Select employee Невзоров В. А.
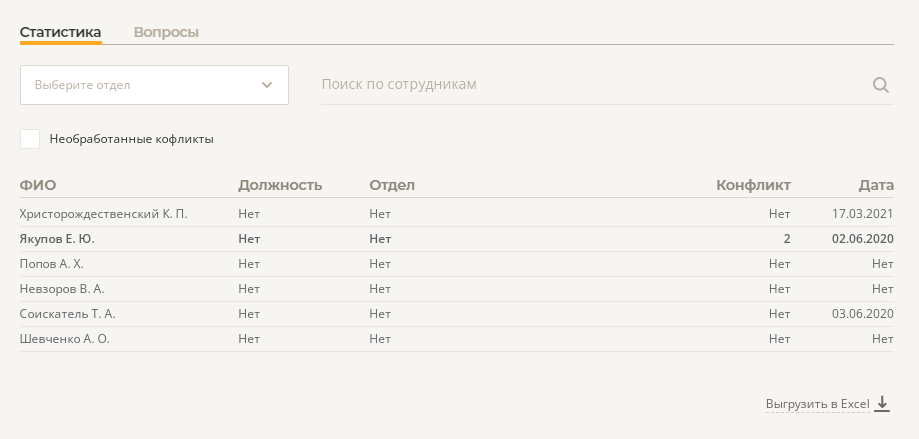The image size is (919, 439). (x=62, y=289)
